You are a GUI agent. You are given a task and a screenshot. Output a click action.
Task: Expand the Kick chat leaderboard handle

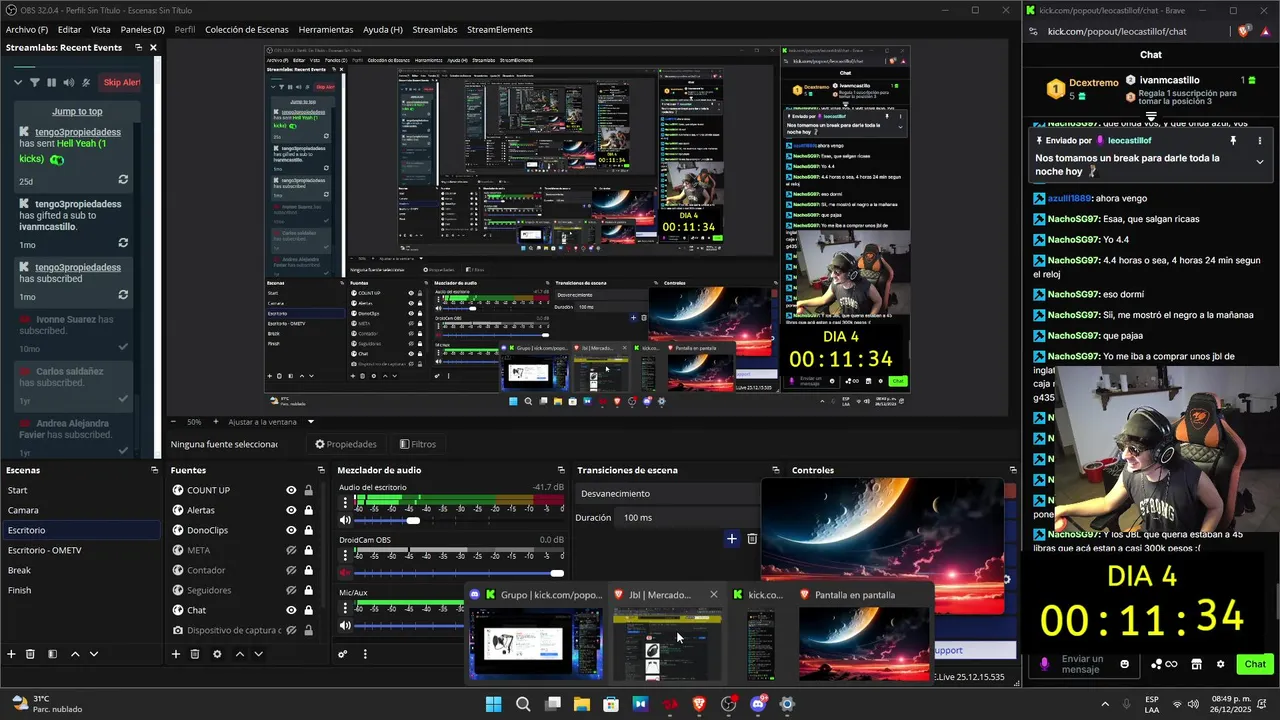coord(1151,117)
